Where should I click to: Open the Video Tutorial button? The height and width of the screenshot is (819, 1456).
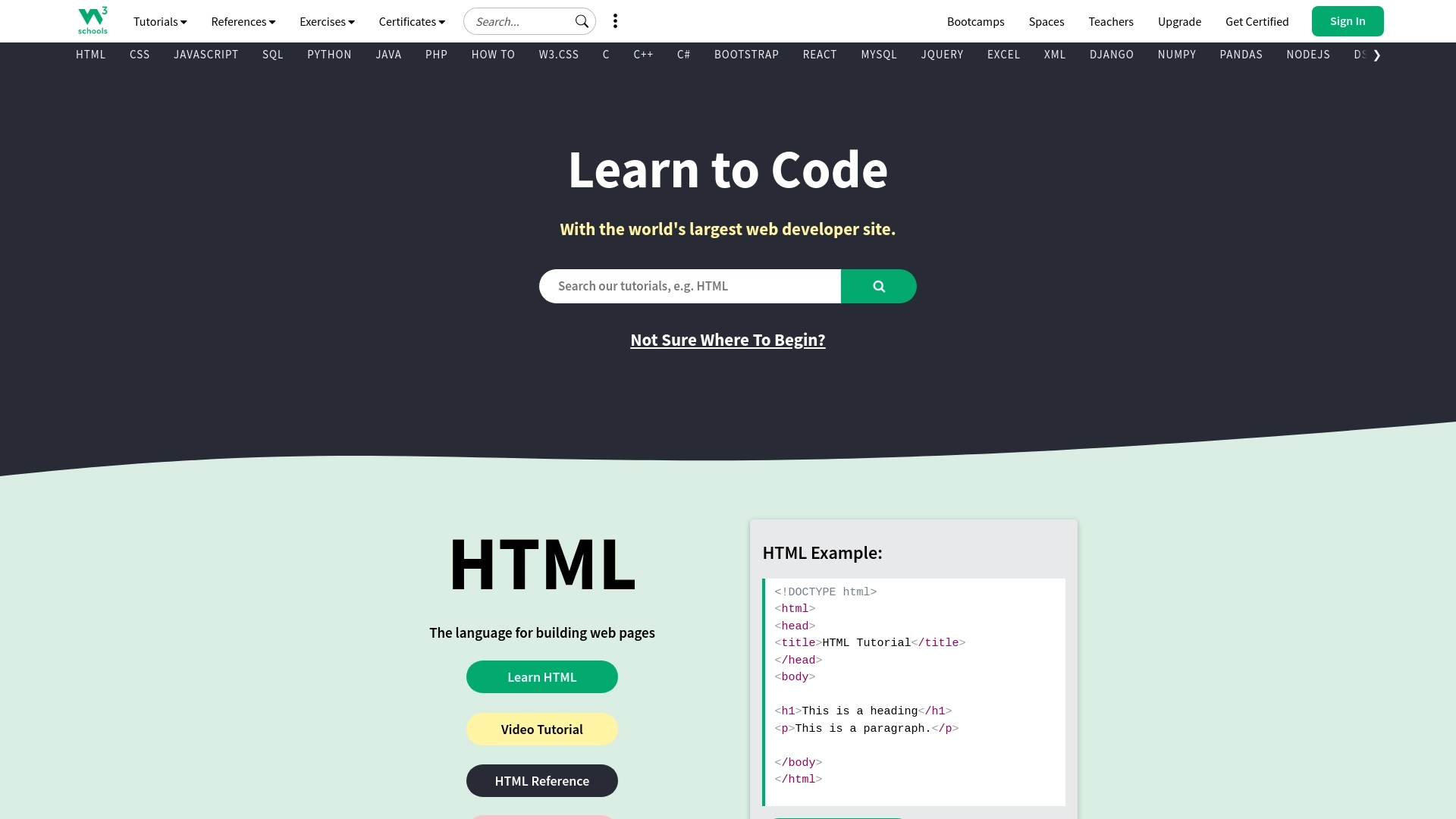coord(542,729)
